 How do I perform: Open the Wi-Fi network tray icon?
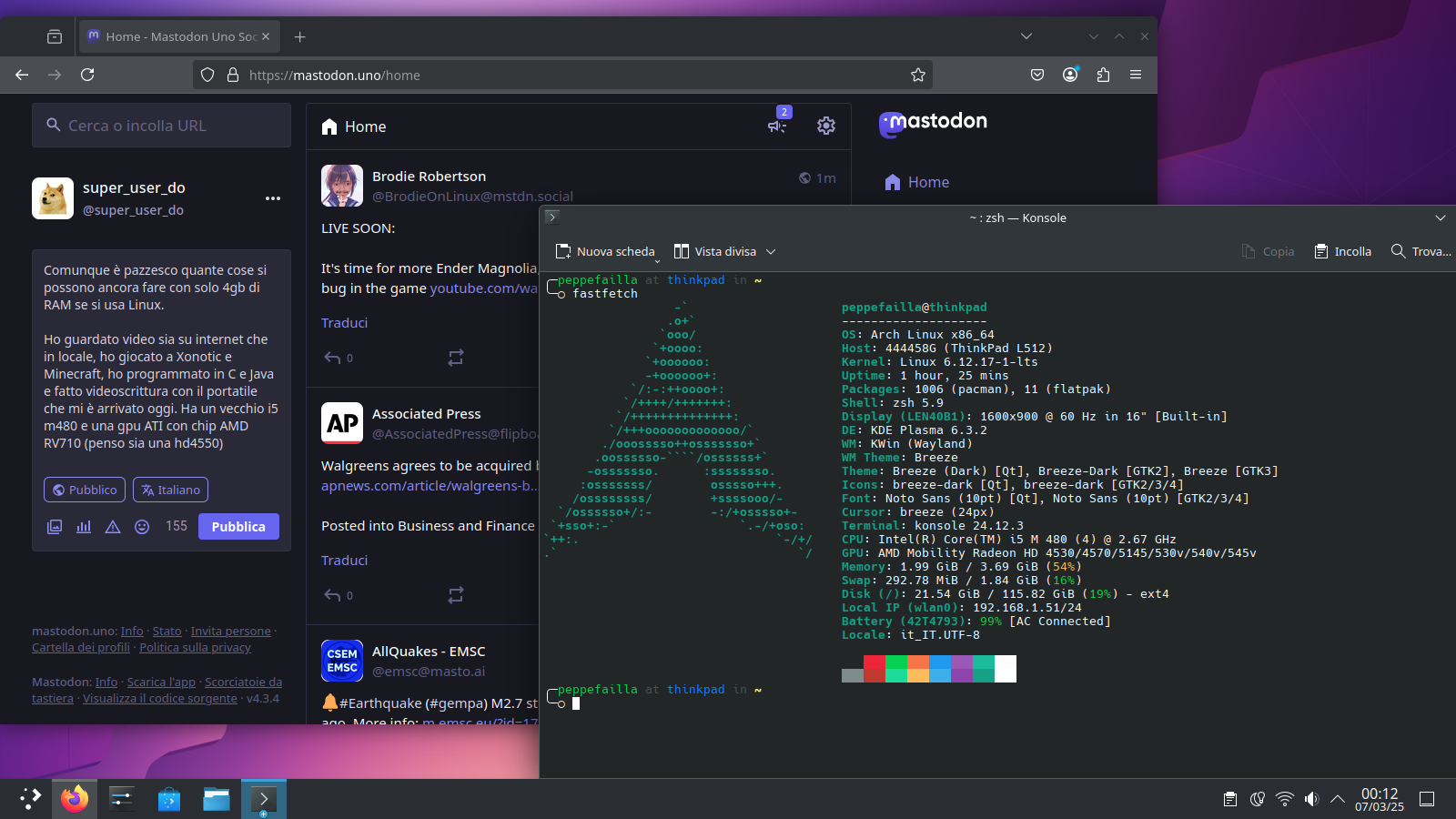[1284, 799]
